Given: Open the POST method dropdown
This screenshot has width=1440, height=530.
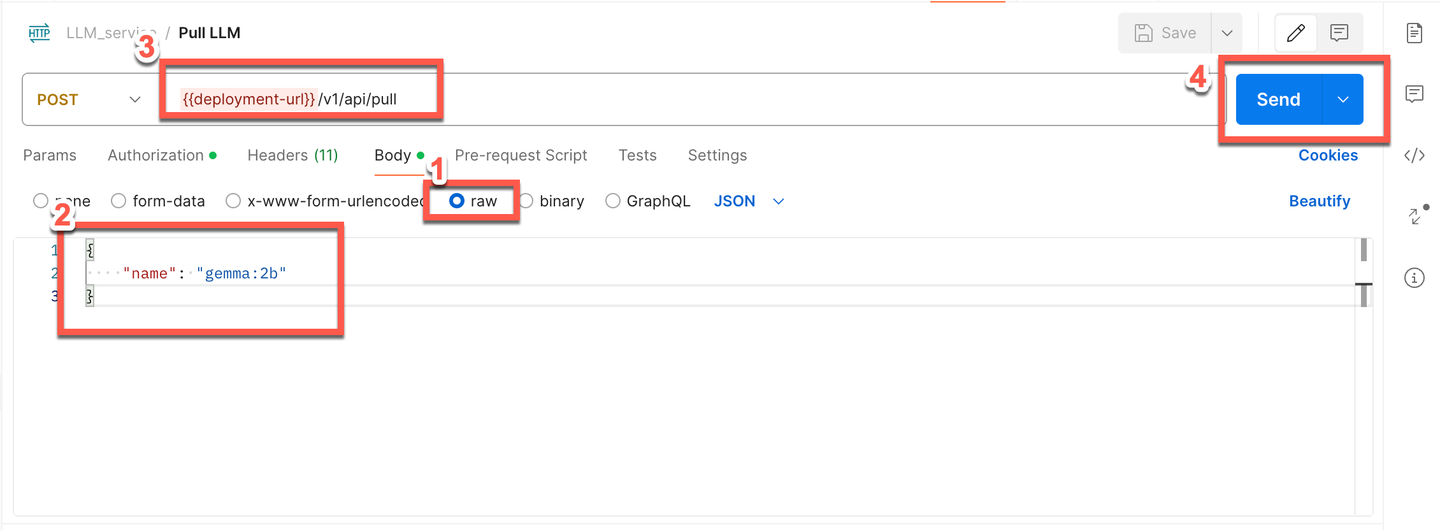Looking at the screenshot, I should pos(88,99).
